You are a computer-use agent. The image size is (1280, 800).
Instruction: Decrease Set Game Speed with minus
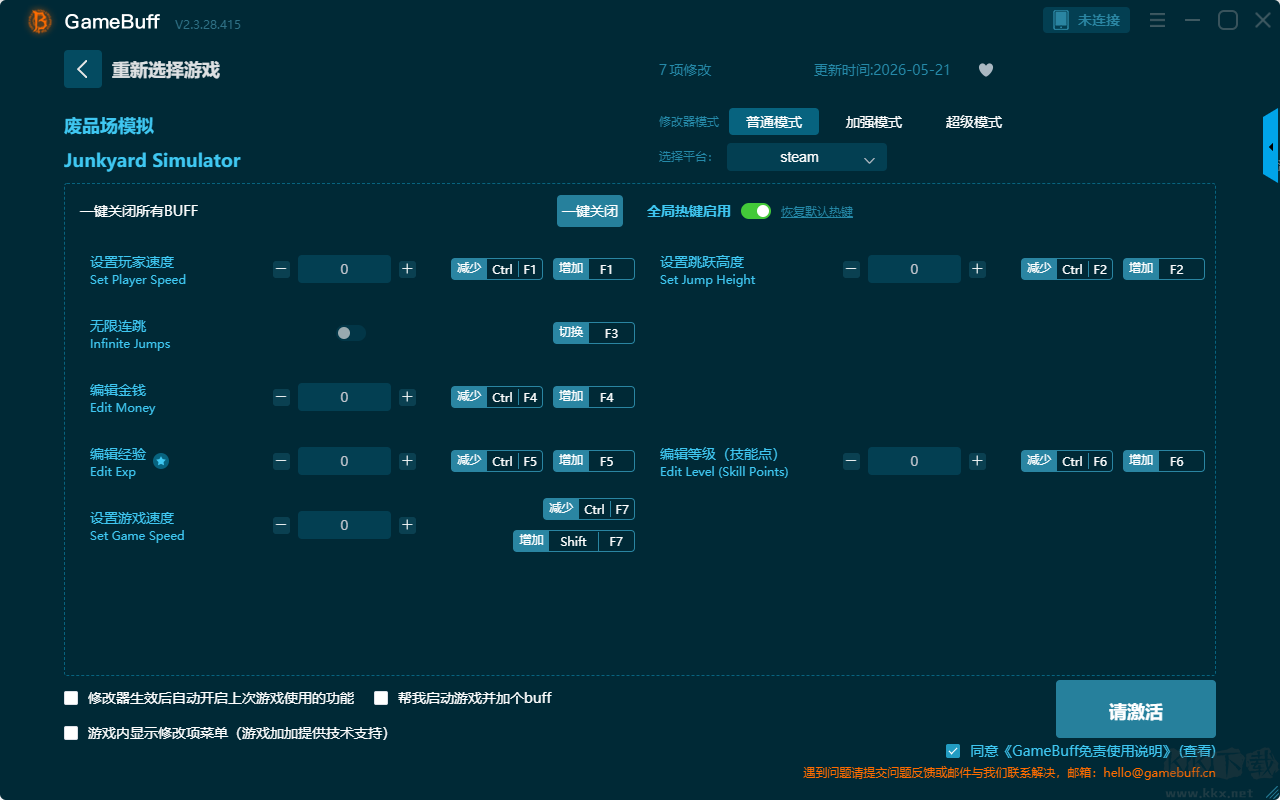(x=281, y=525)
